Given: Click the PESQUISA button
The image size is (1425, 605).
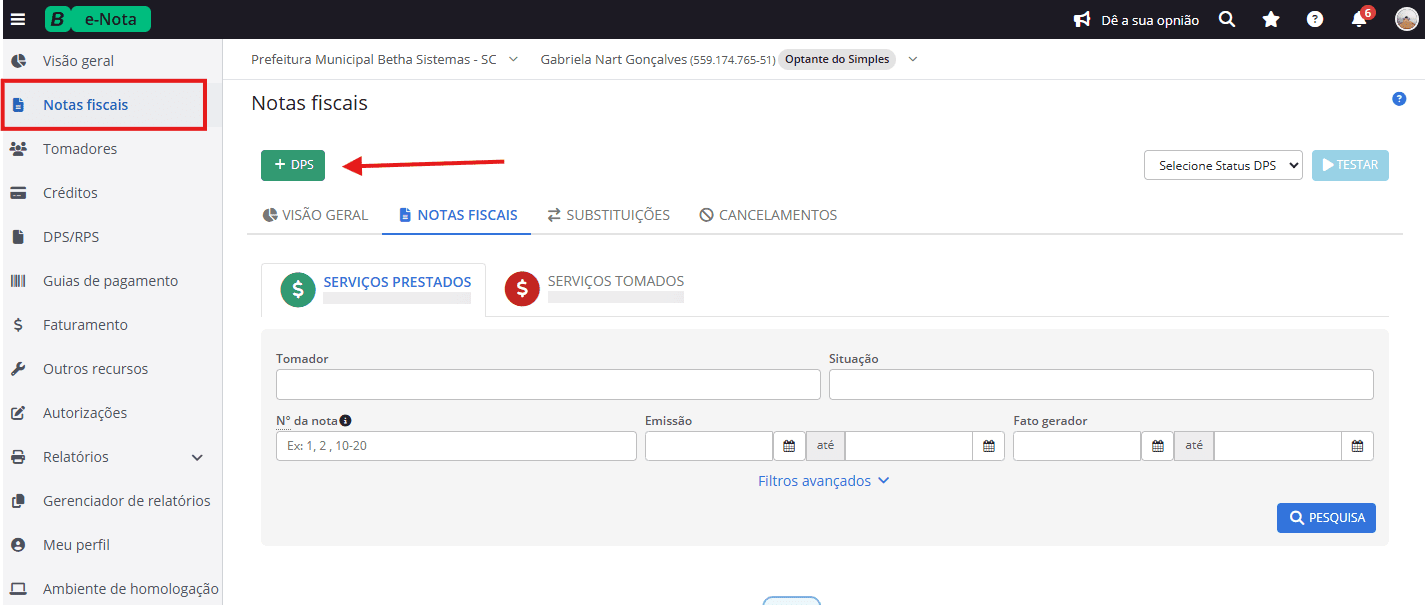Looking at the screenshot, I should click(1325, 517).
